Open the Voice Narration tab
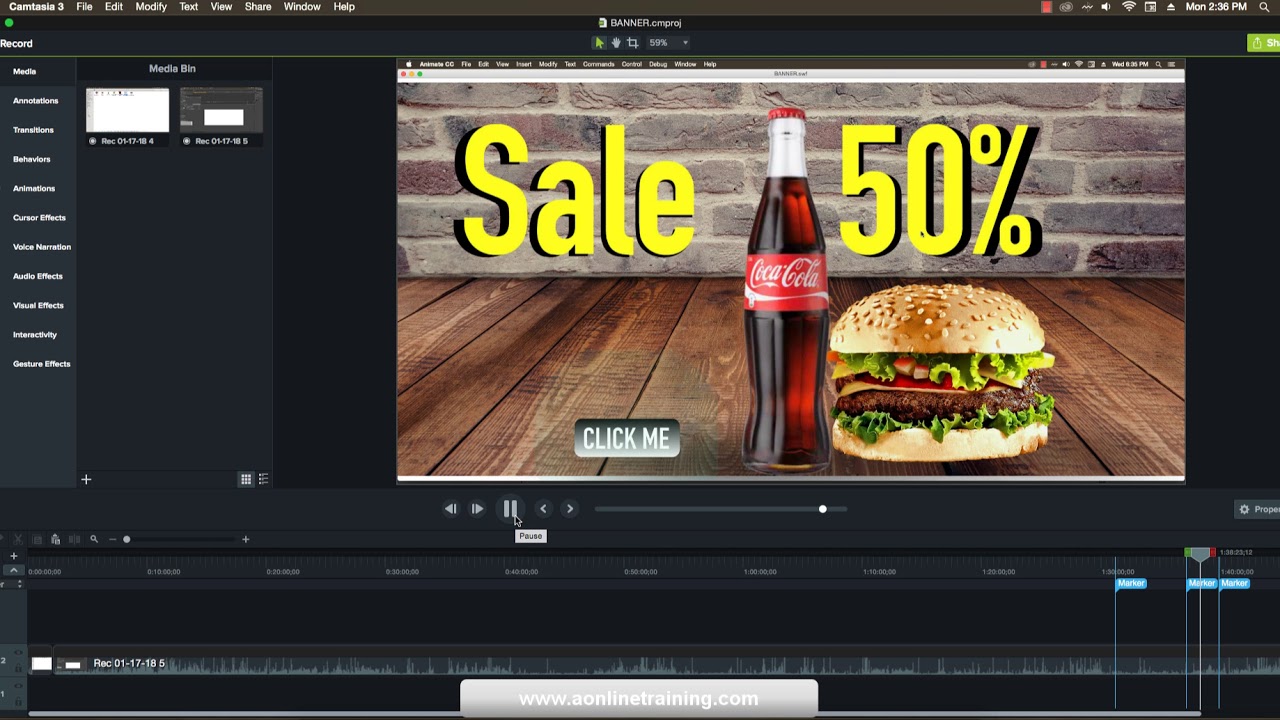Image resolution: width=1280 pixels, height=720 pixels. click(42, 247)
